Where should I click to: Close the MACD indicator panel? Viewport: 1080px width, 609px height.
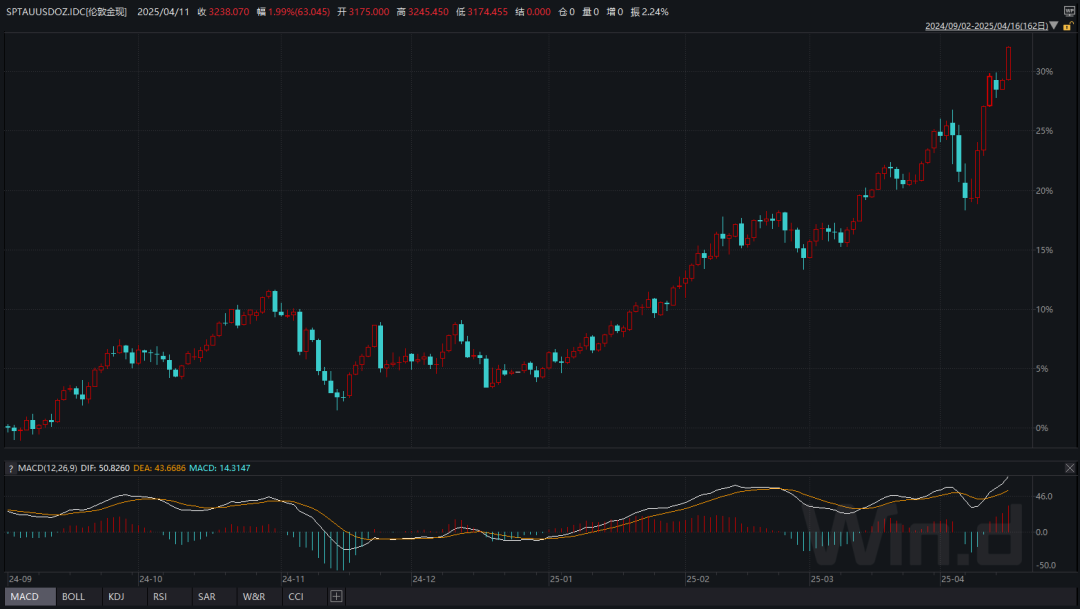coord(1070,468)
